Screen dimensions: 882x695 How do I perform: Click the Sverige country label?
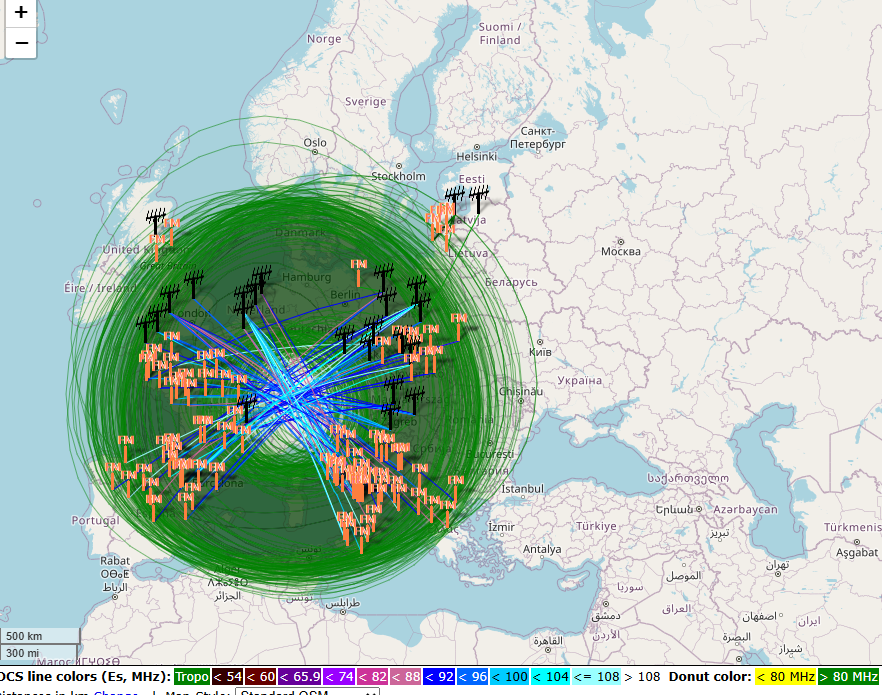coord(366,101)
